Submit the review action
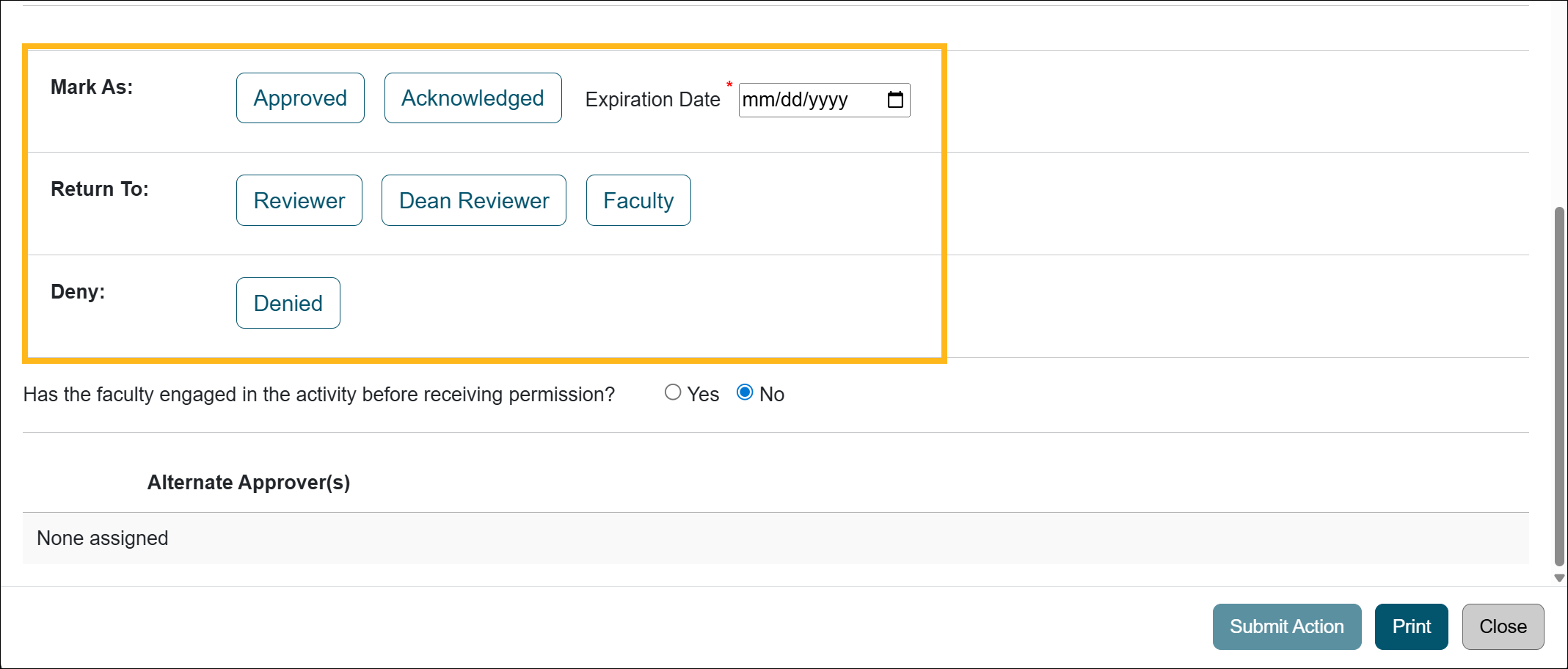This screenshot has height=669, width=1568. click(1286, 626)
